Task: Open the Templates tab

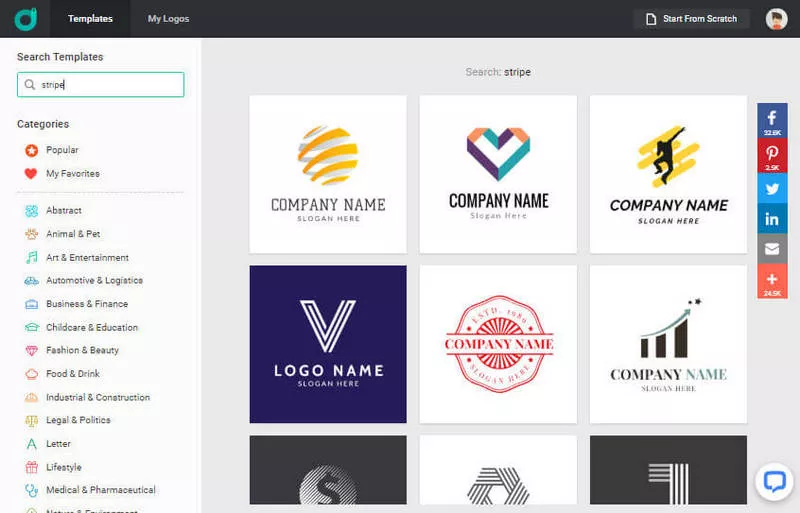Action: pyautogui.click(x=90, y=18)
